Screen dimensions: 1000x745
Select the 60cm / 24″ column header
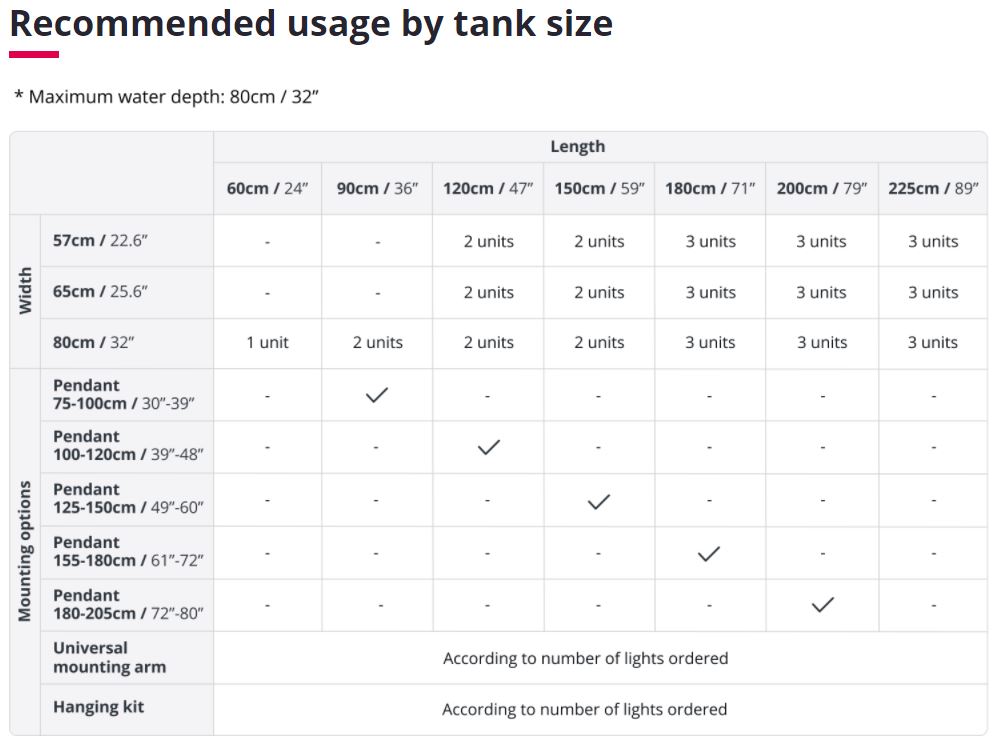coord(267,189)
